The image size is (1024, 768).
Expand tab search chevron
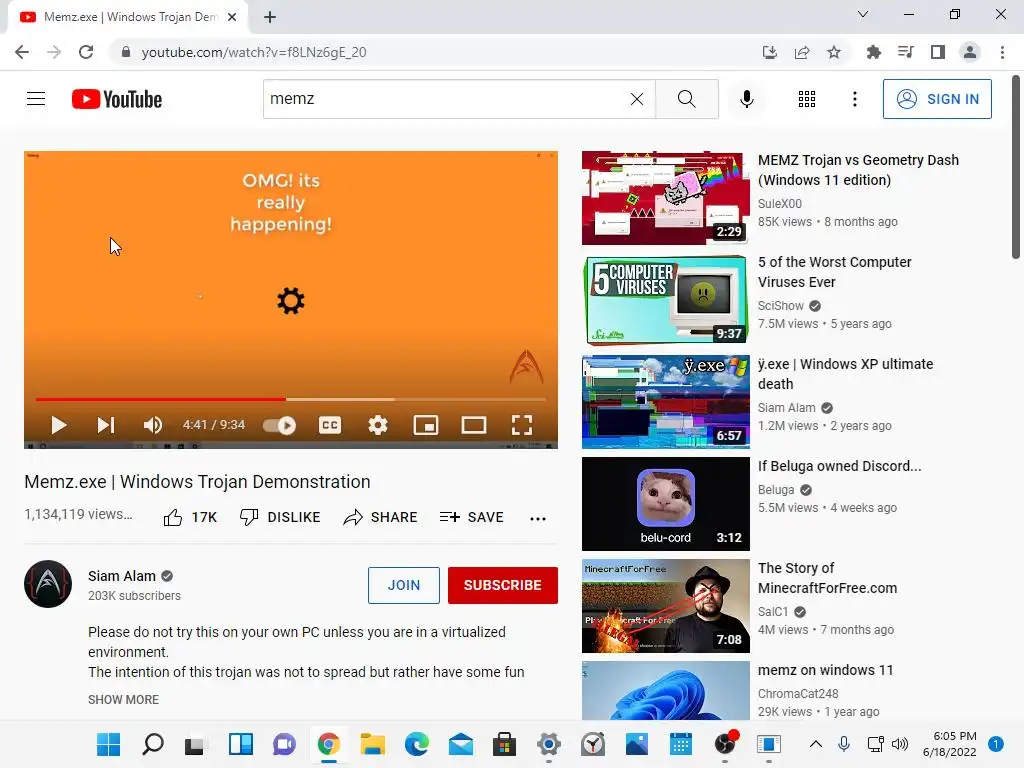pos(863,14)
